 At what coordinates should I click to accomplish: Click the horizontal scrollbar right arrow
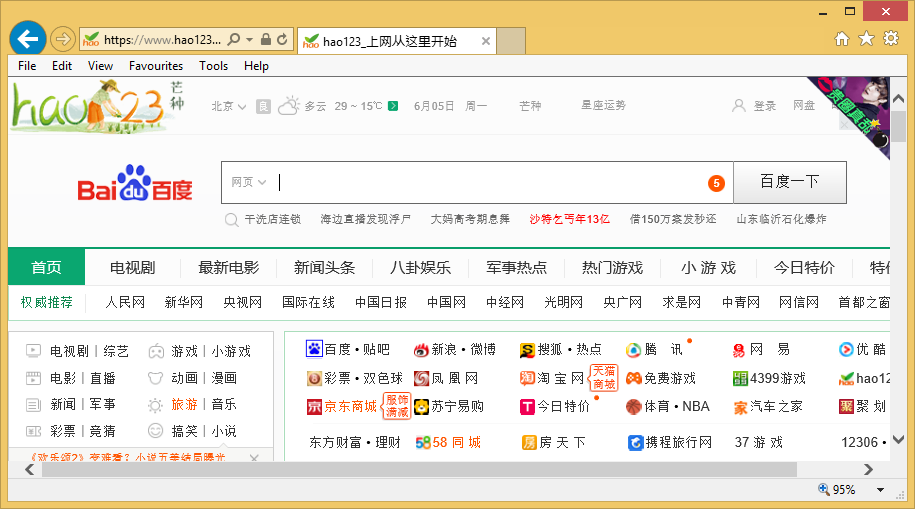pyautogui.click(x=868, y=469)
